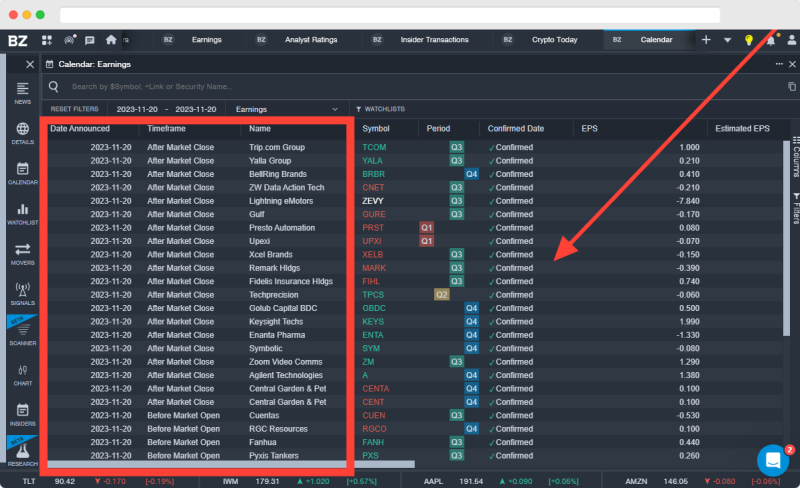800x488 pixels.
Task: Open the chat message icon
Action: click(90, 40)
